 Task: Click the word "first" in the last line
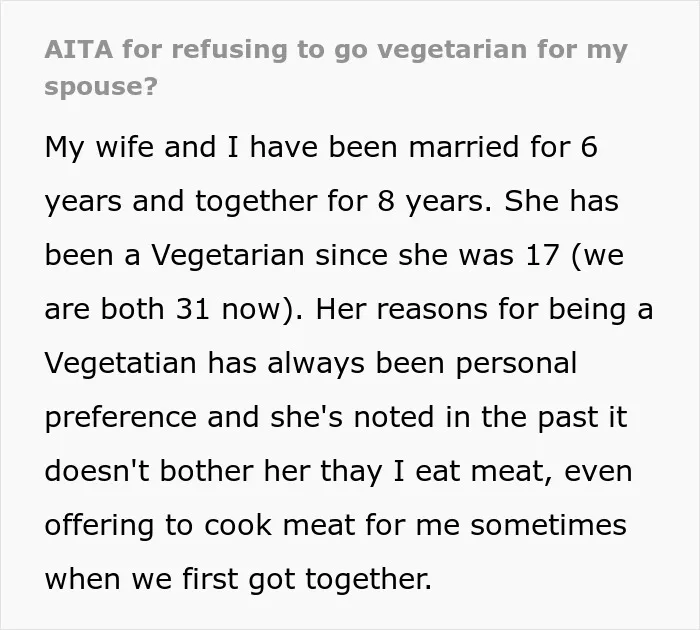(x=210, y=579)
